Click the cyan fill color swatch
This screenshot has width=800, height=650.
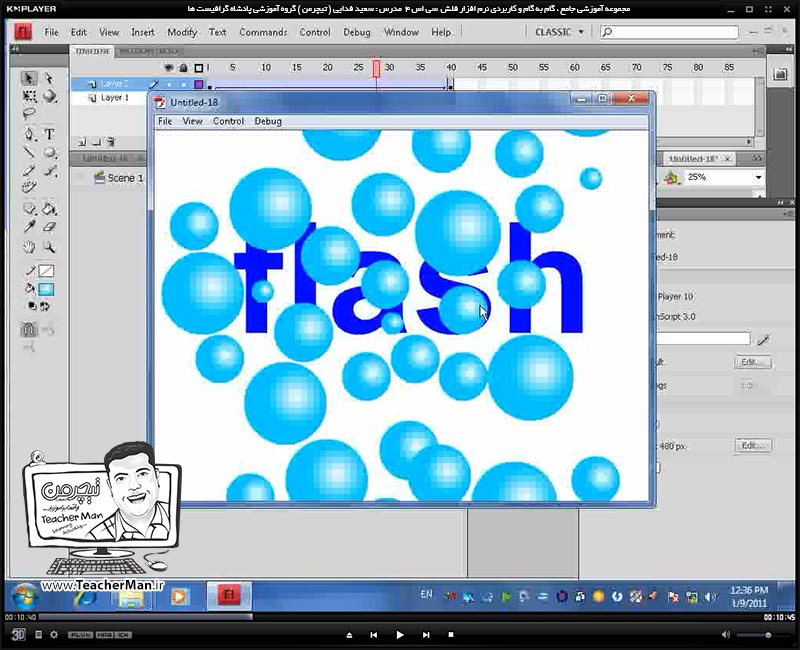(x=46, y=289)
